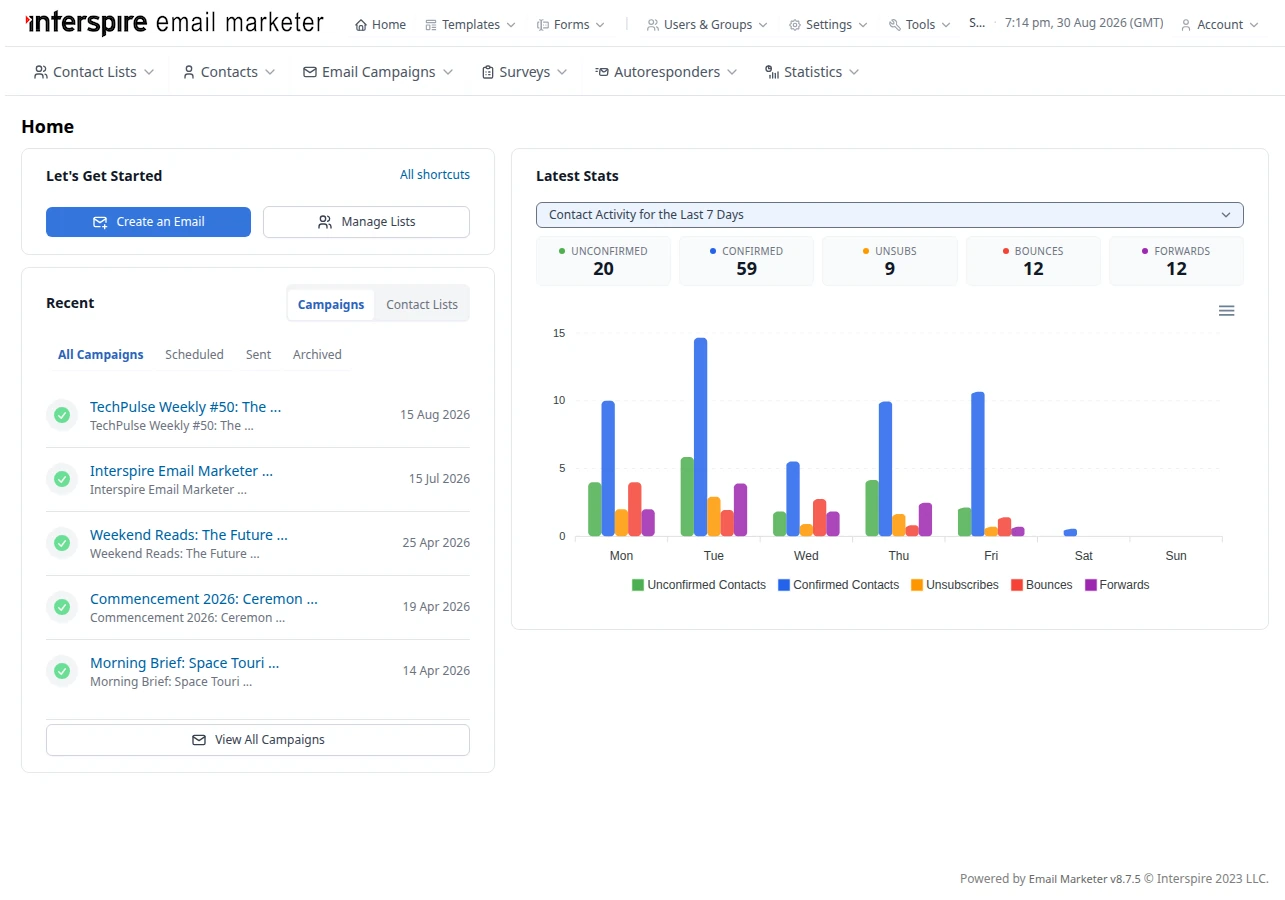Click the UNSUBS 9 stat card
The width and height of the screenshot is (1285, 900).
point(890,261)
